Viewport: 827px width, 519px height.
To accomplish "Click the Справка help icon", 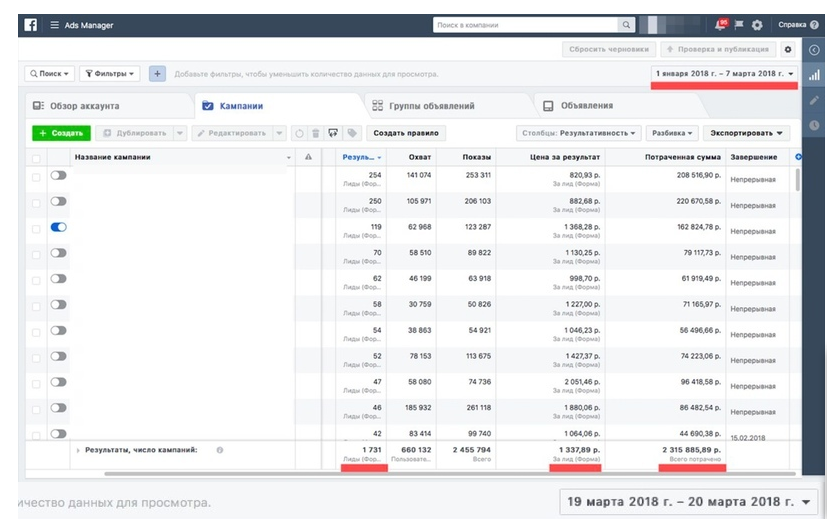I will (x=814, y=25).
